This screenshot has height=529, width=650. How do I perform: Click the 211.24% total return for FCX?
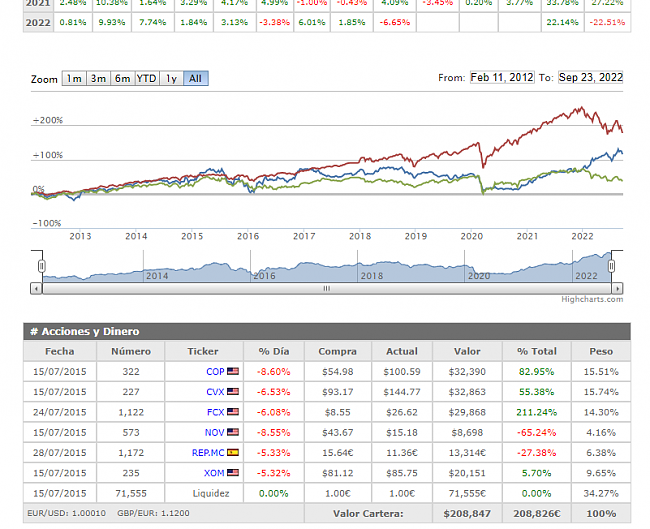[536, 413]
